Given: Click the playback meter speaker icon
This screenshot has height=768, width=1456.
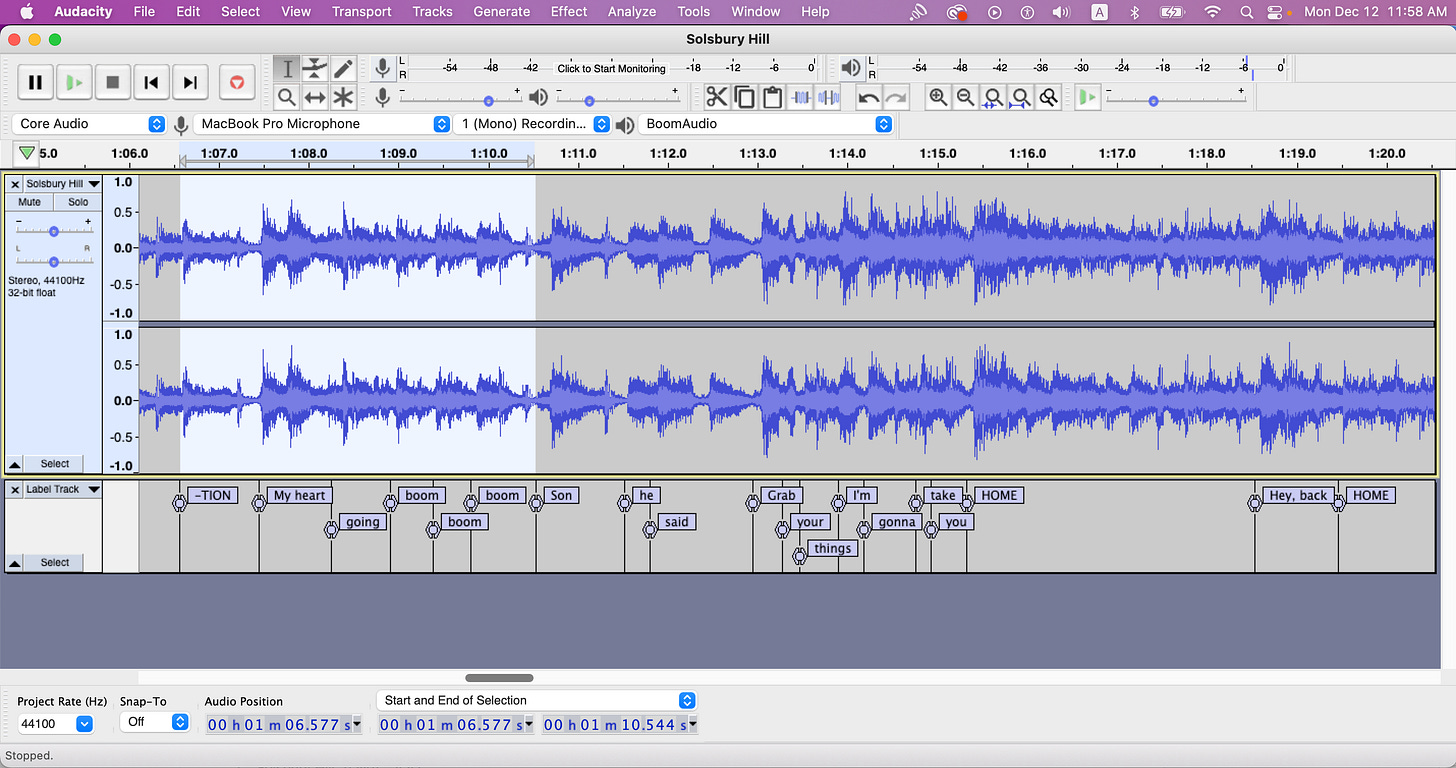Looking at the screenshot, I should click(x=850, y=68).
